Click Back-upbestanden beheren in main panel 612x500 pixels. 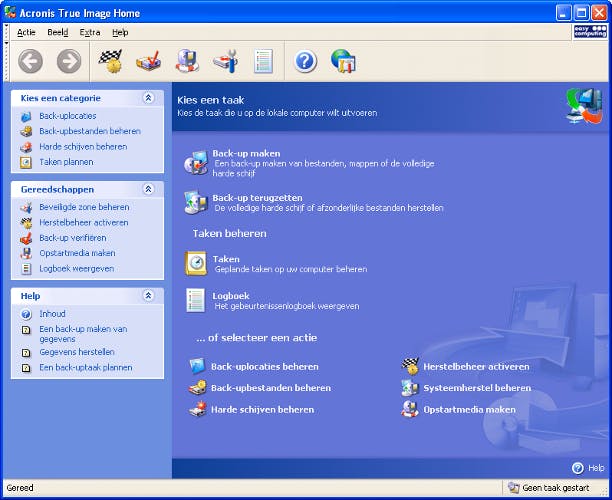(271, 388)
